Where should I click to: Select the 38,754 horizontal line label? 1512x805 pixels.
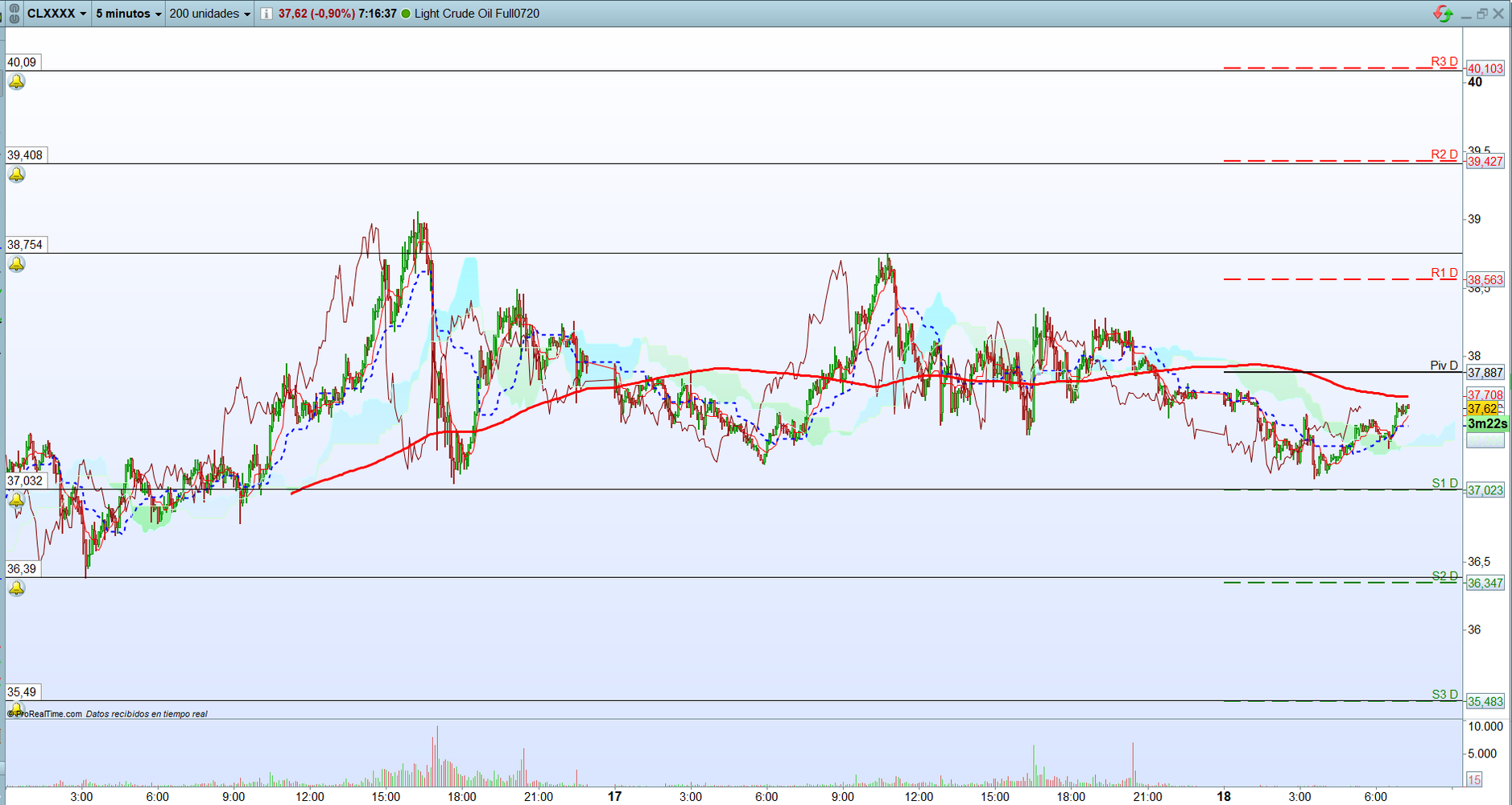coord(25,245)
